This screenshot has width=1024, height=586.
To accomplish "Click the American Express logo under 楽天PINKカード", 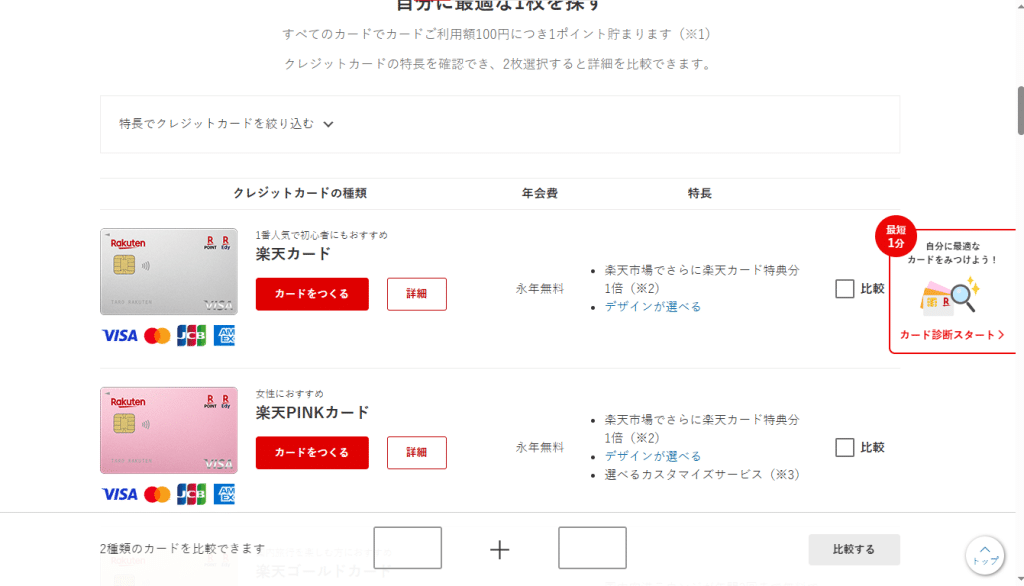I will click(x=223, y=494).
